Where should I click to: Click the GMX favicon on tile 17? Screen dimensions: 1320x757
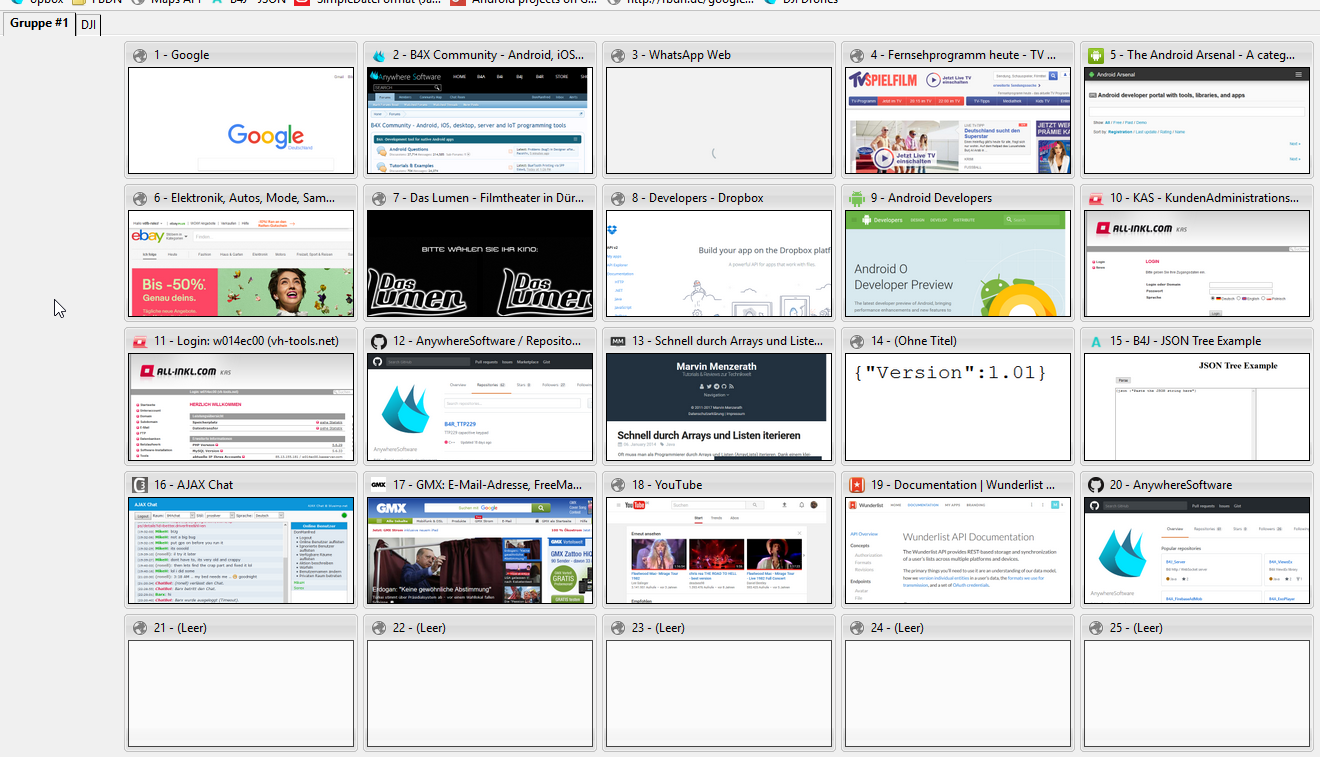379,485
